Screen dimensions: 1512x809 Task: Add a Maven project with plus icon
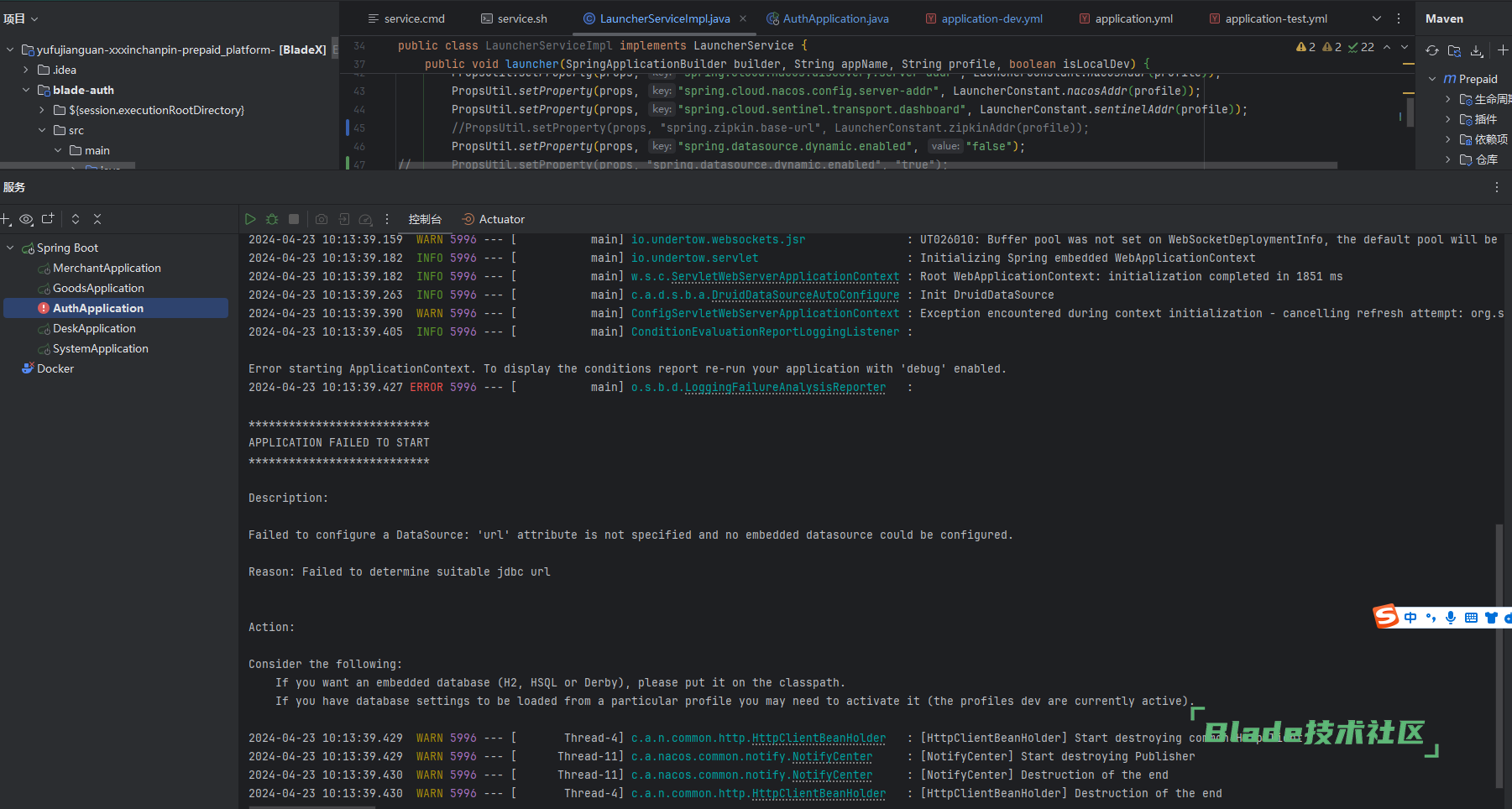(1503, 51)
